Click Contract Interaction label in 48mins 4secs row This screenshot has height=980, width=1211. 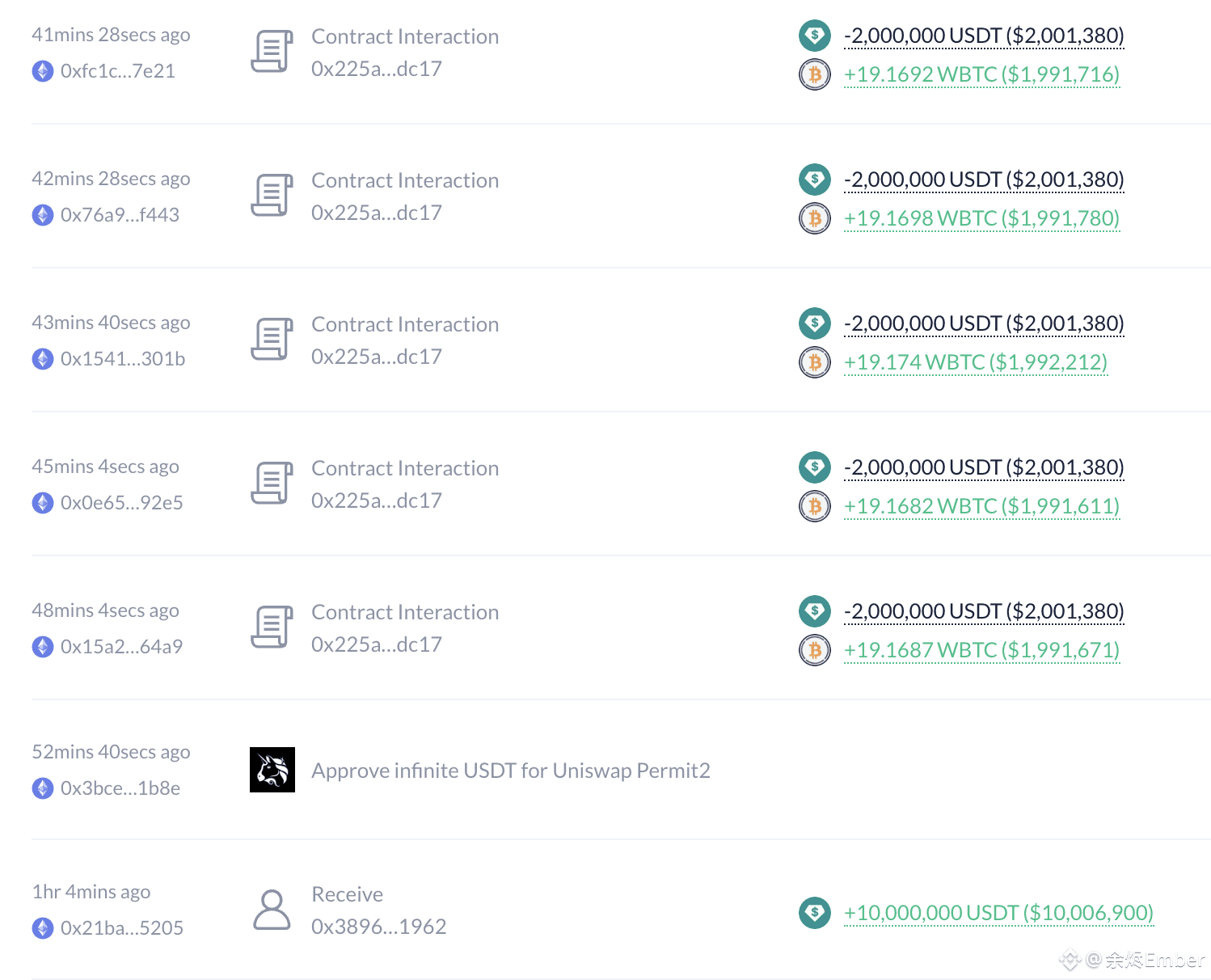(x=405, y=612)
